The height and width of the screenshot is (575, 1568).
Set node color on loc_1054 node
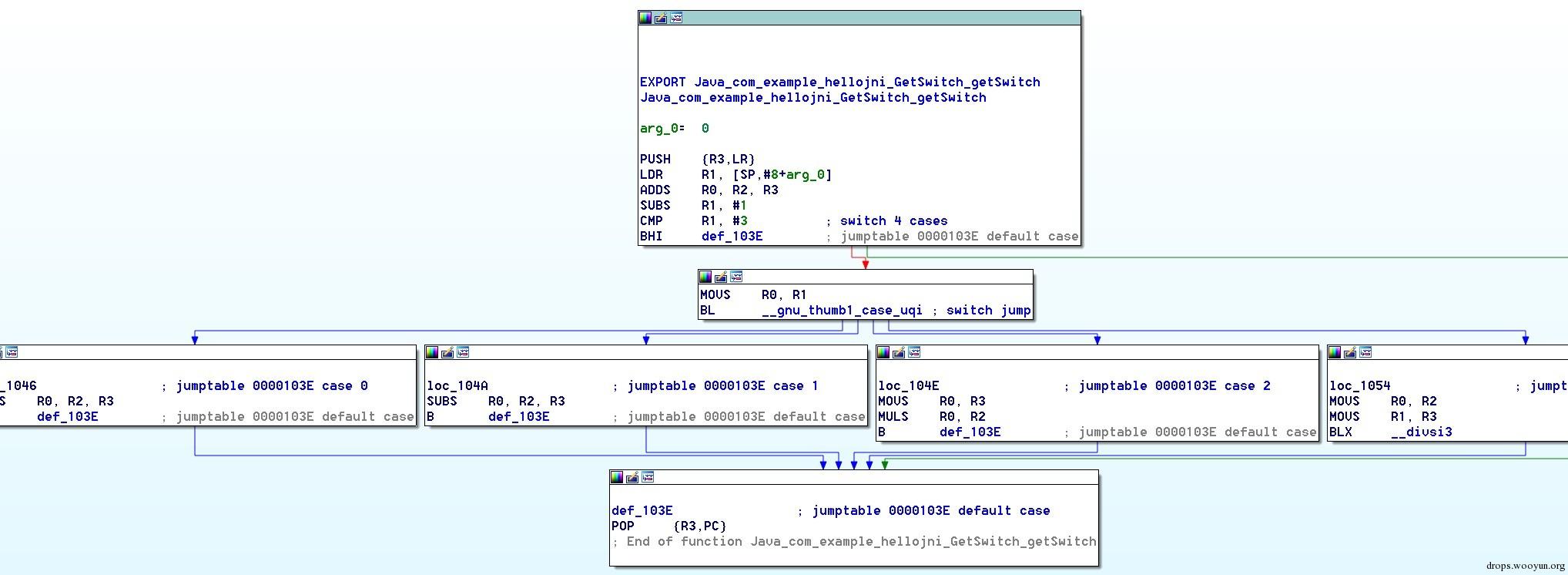click(x=1335, y=352)
